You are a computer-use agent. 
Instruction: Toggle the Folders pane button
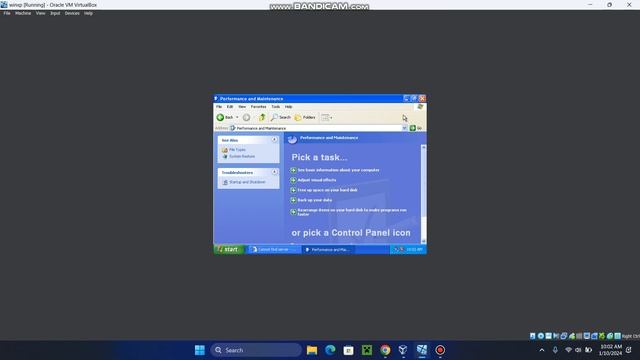305,118
